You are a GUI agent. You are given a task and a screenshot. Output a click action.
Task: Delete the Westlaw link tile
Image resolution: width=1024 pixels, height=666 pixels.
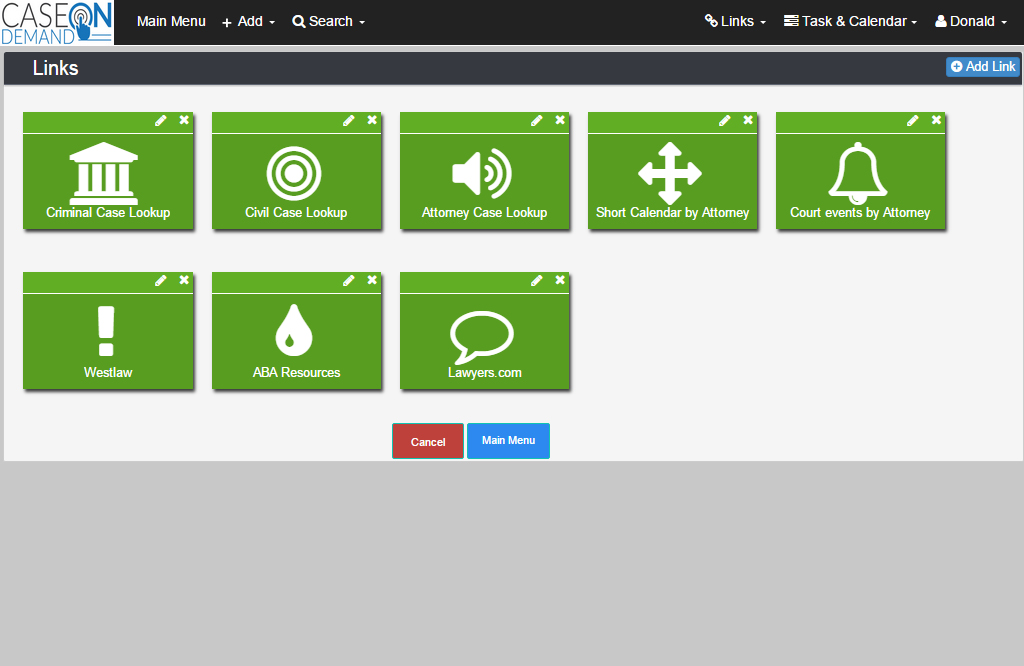pyautogui.click(x=184, y=280)
